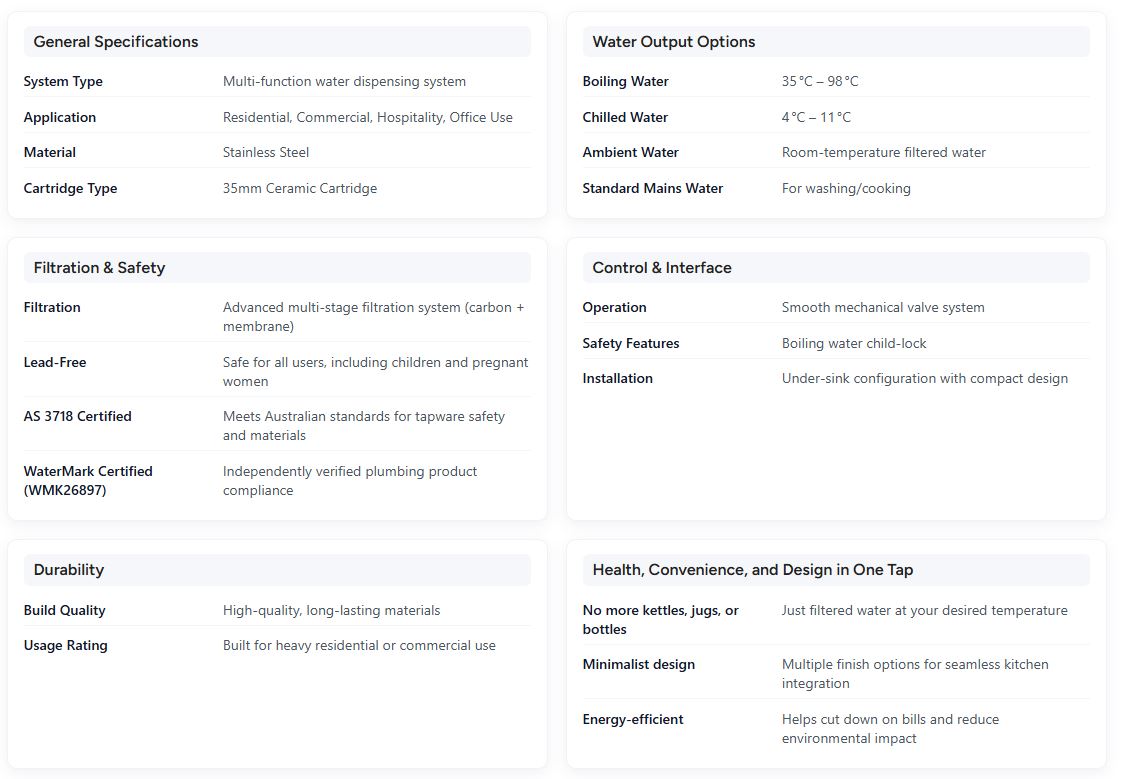
Task: Select the Chilled Water row label
Action: 625,118
